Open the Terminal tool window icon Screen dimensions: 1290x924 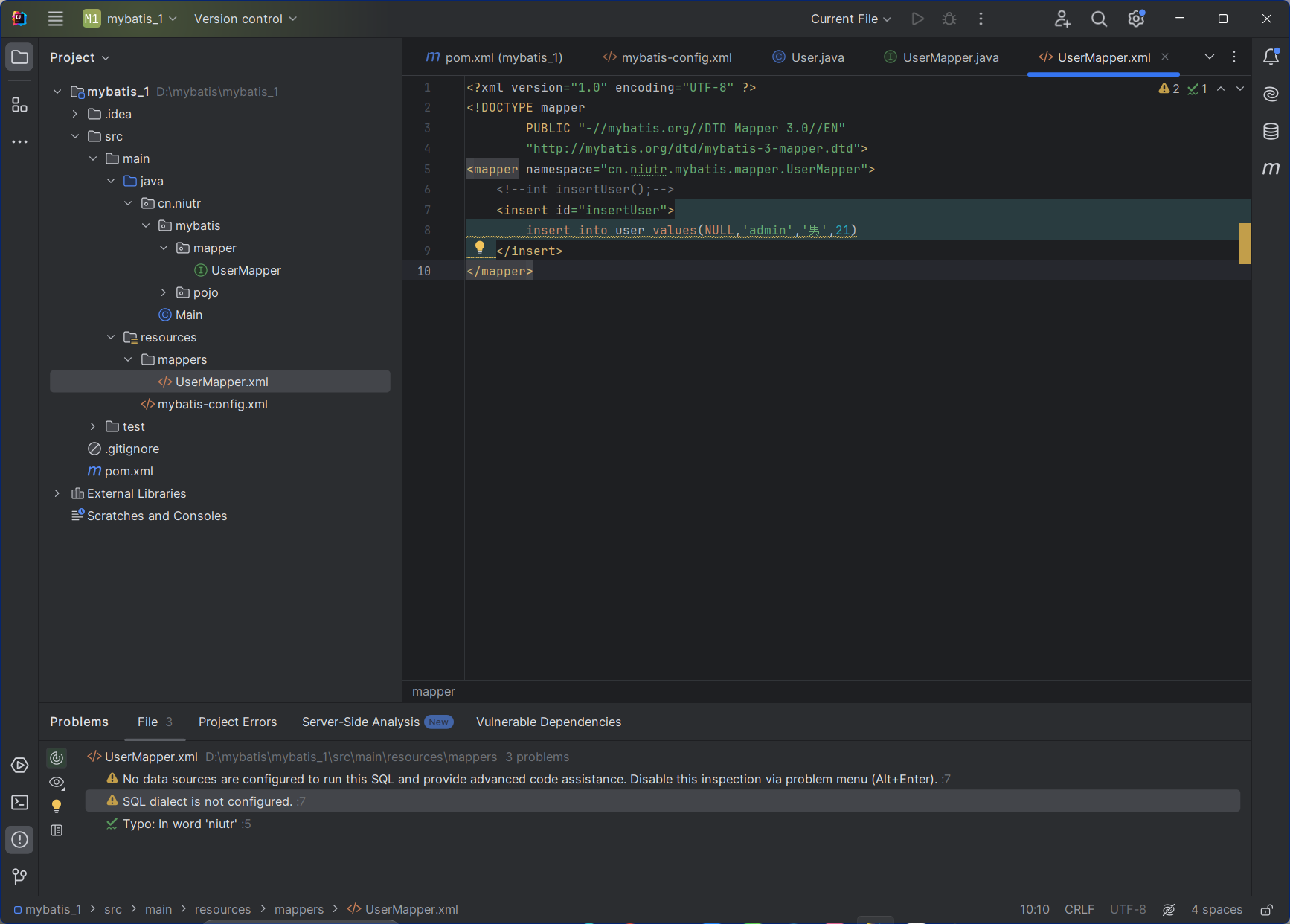(19, 802)
